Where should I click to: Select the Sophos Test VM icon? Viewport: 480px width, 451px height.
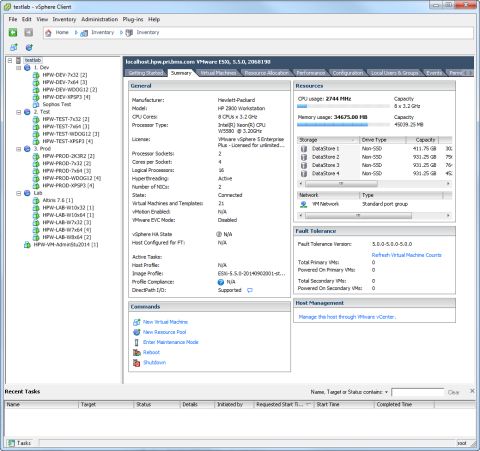pos(36,104)
